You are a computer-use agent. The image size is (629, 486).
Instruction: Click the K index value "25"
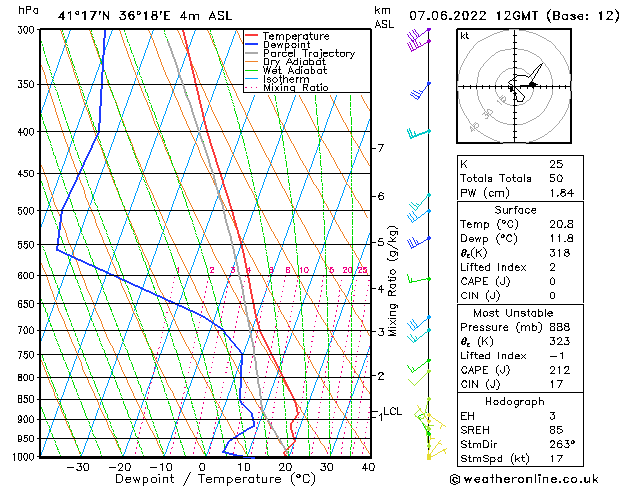556,164
